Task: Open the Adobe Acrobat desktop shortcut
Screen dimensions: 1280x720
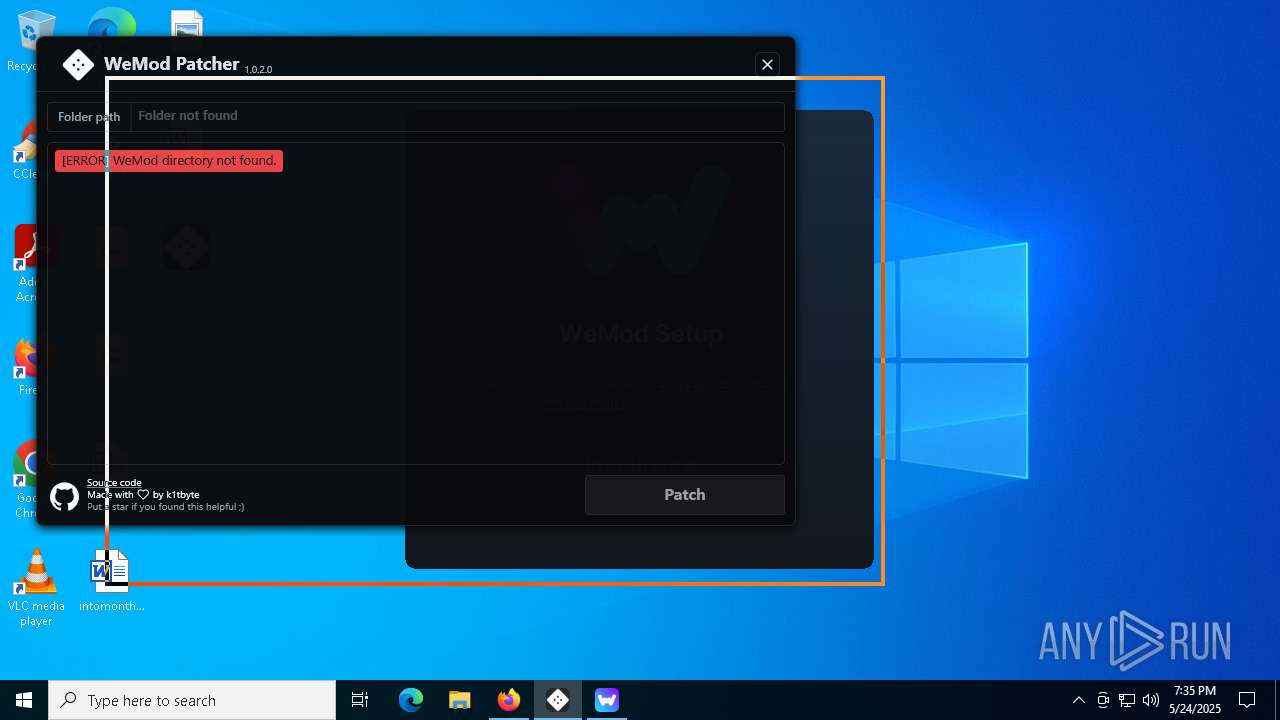Action: [26, 264]
